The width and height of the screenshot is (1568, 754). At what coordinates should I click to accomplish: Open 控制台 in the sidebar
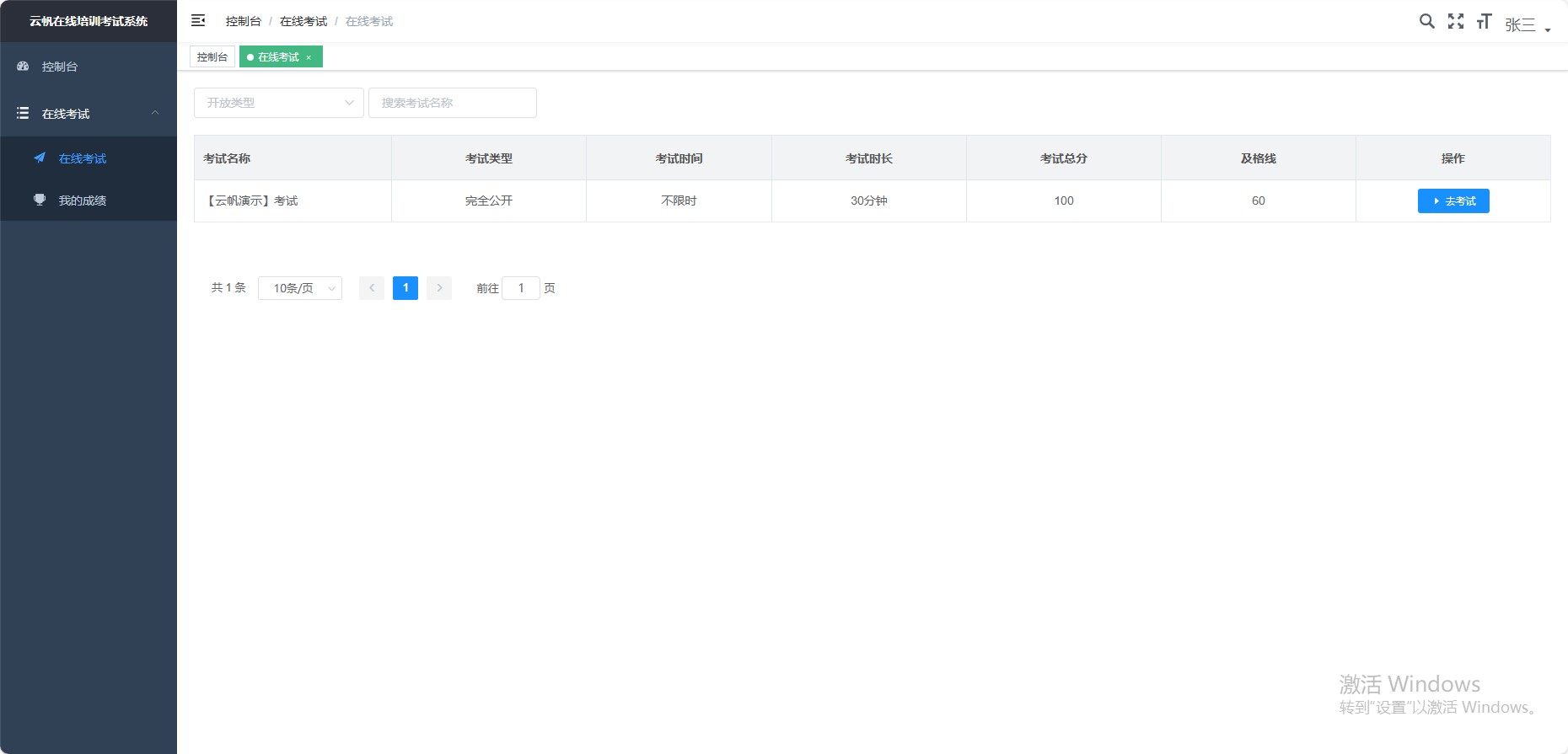click(89, 67)
